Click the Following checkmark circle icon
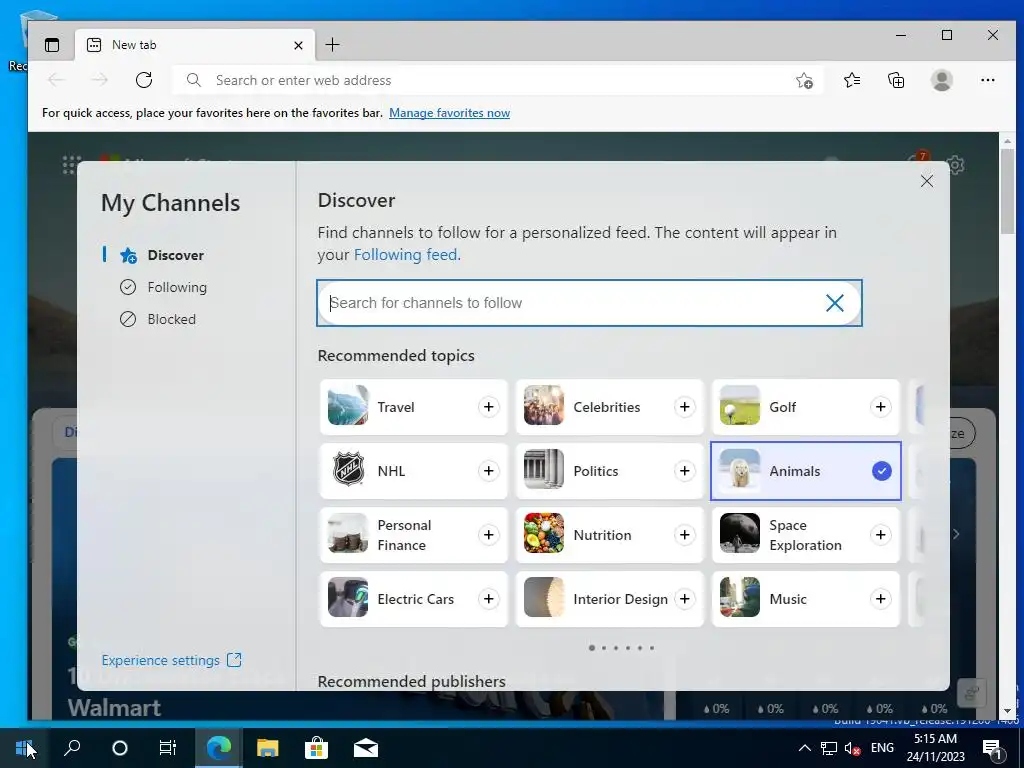This screenshot has height=768, width=1024. pyautogui.click(x=128, y=287)
